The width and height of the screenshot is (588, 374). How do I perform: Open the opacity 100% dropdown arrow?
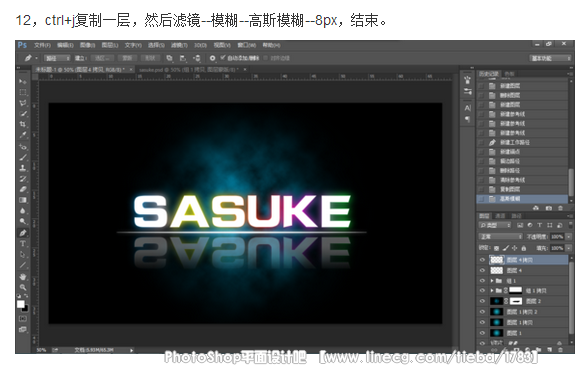[568, 237]
